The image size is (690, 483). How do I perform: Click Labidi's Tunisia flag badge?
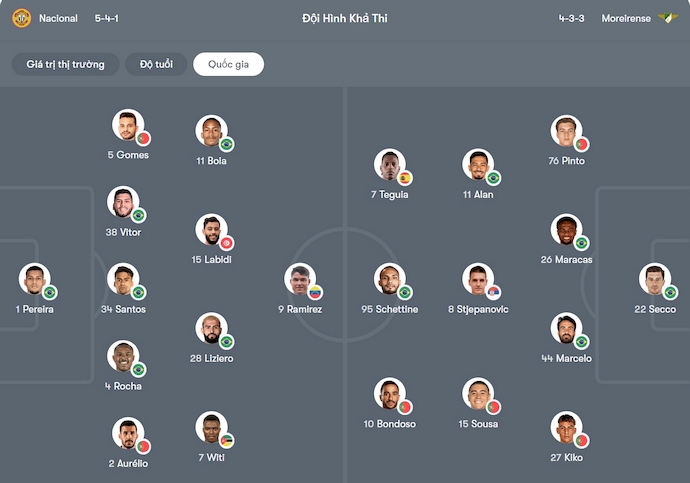point(227,243)
